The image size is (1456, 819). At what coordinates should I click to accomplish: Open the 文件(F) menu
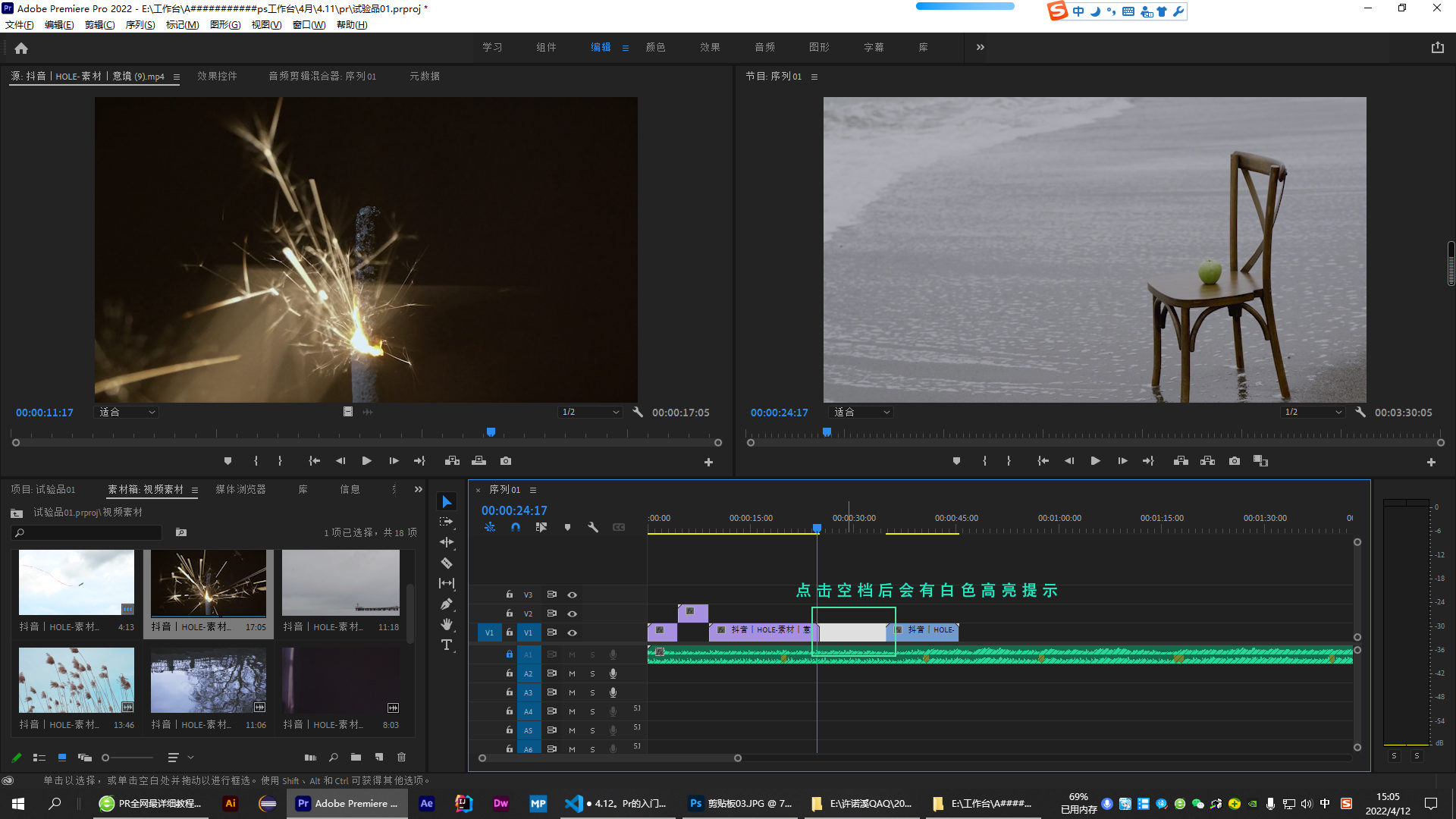pos(20,25)
